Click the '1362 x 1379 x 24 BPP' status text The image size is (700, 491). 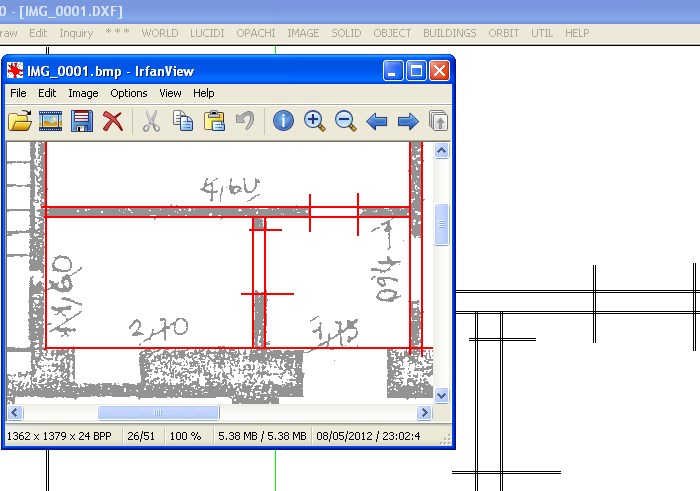coord(59,436)
